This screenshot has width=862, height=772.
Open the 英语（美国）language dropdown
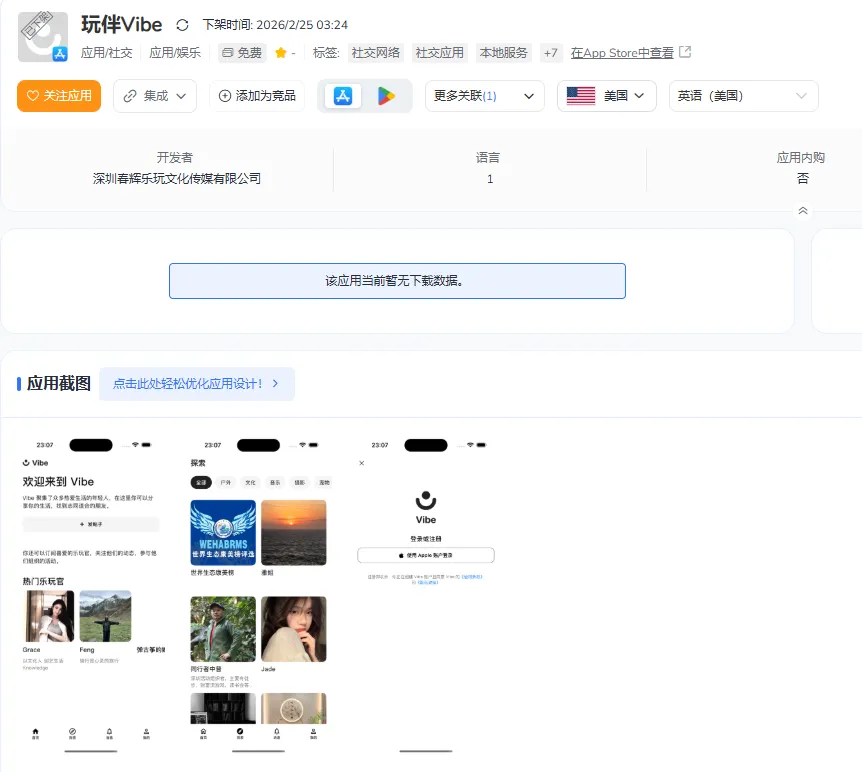[x=743, y=96]
